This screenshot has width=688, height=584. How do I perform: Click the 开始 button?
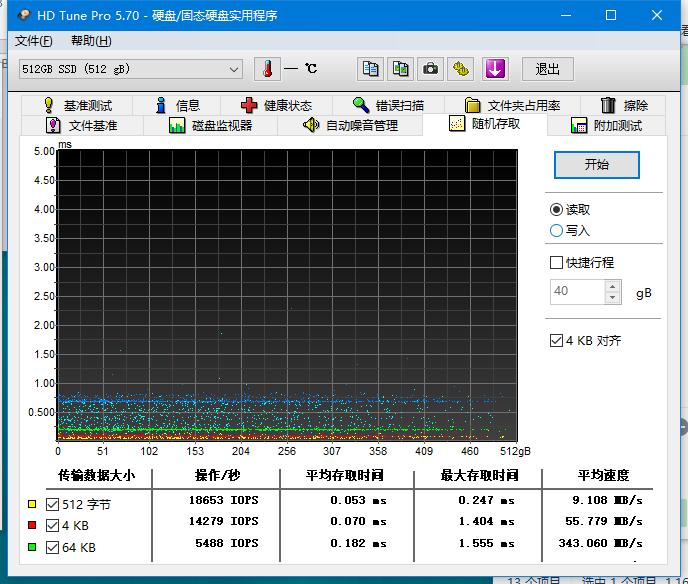pos(597,165)
